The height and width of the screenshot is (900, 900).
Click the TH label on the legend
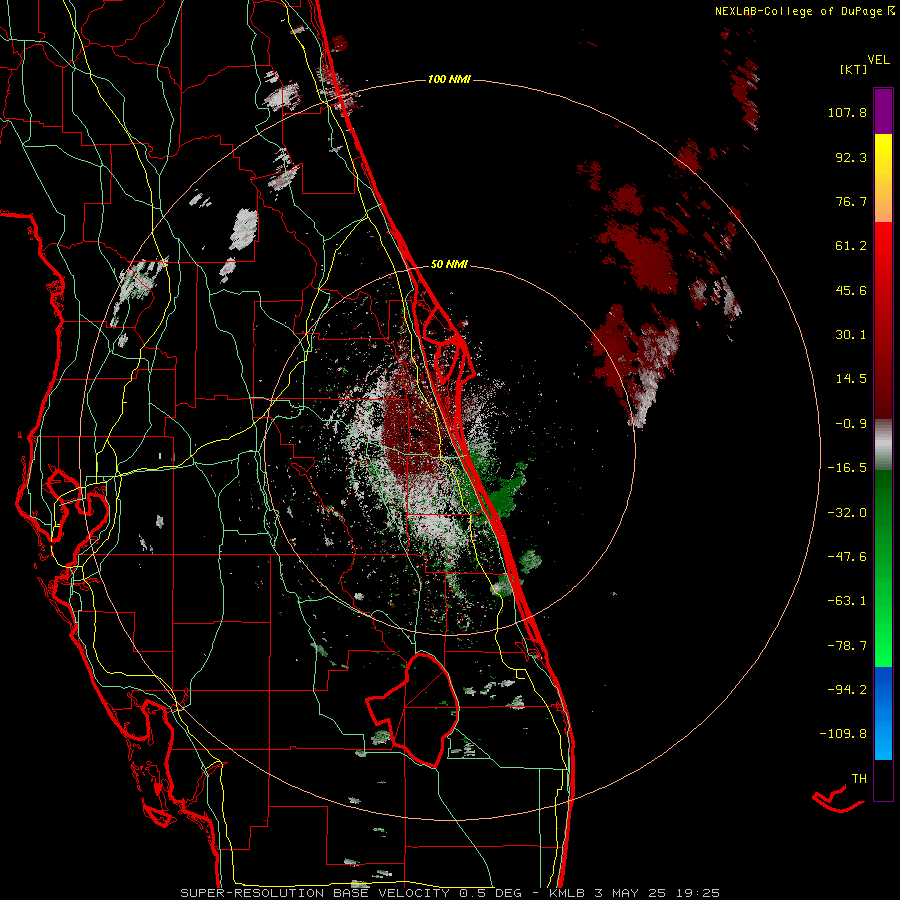pos(859,779)
